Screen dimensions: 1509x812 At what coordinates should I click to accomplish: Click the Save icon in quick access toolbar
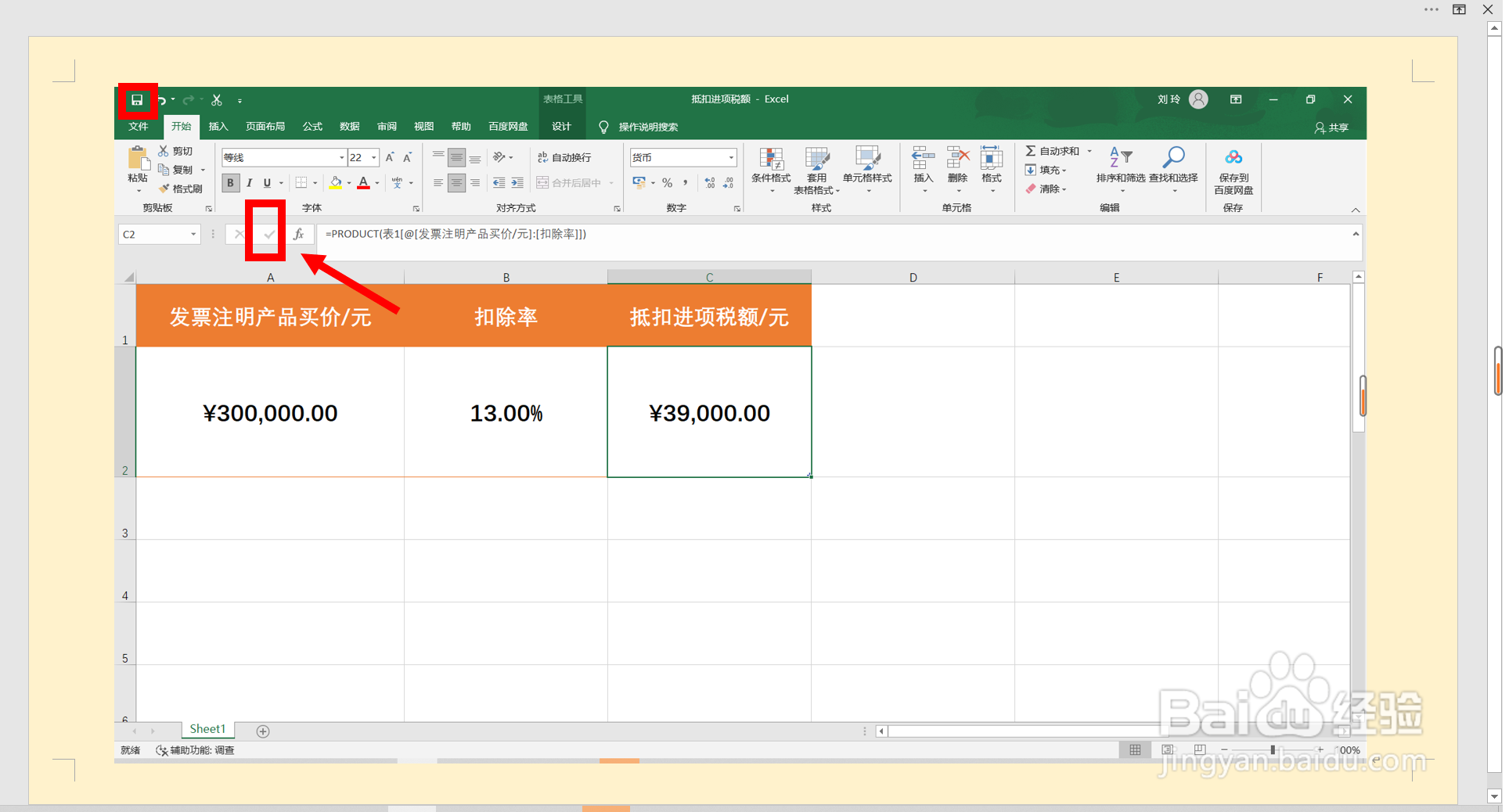tap(137, 100)
